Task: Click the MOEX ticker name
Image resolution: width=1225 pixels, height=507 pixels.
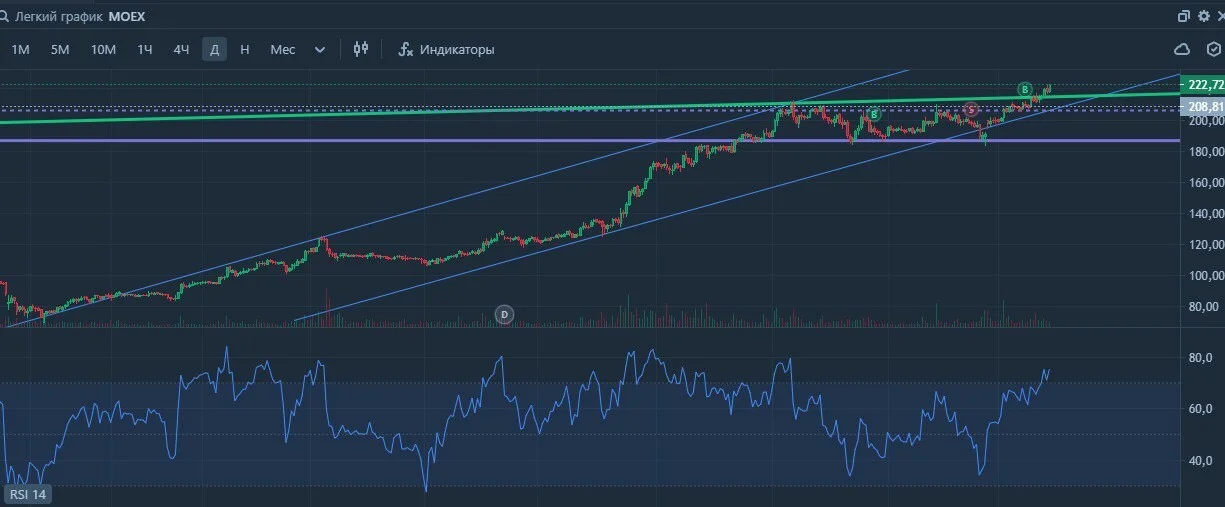Action: tap(127, 17)
